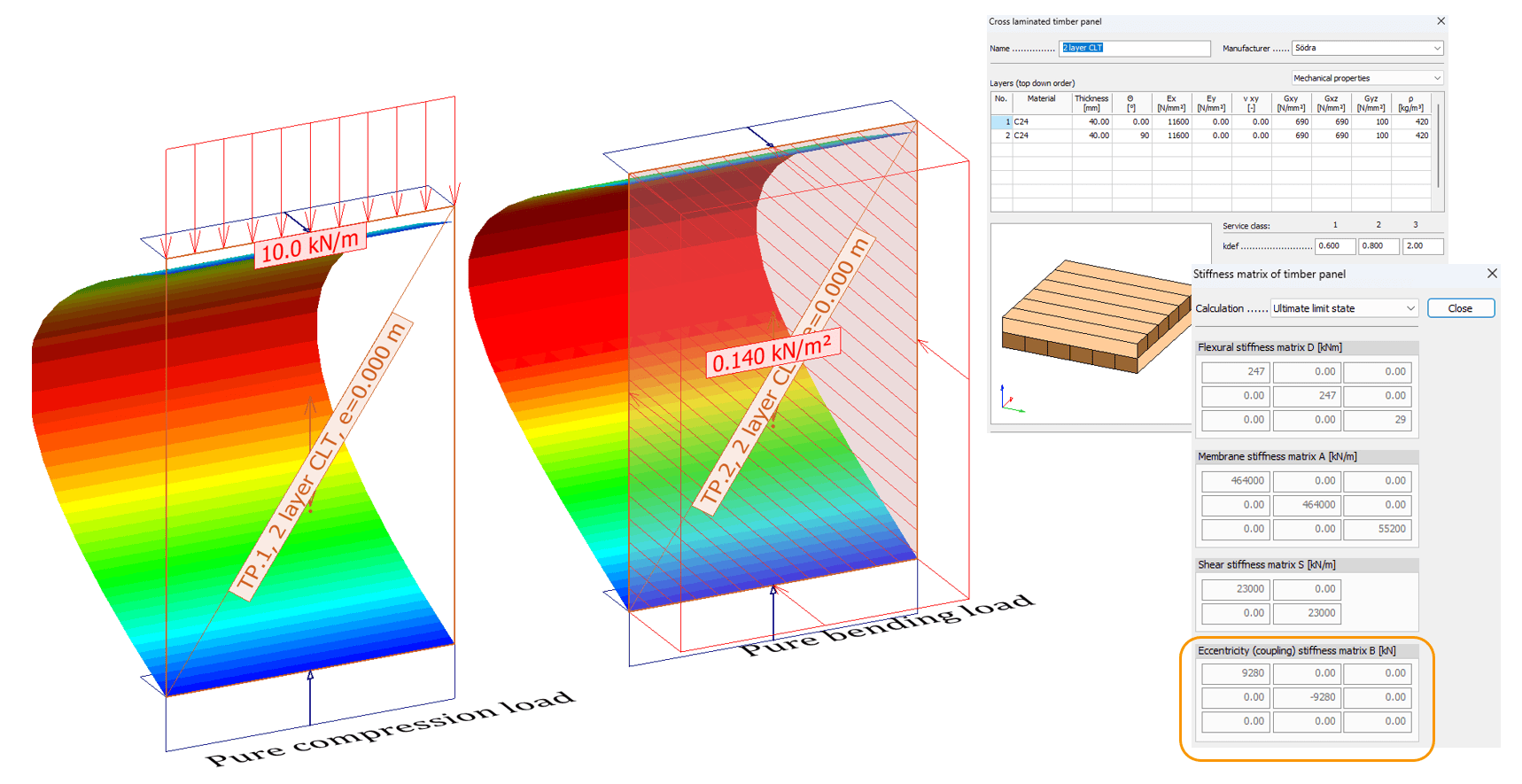Click the axis orientation icon in preview
This screenshot has width=1522, height=784.
(1011, 400)
